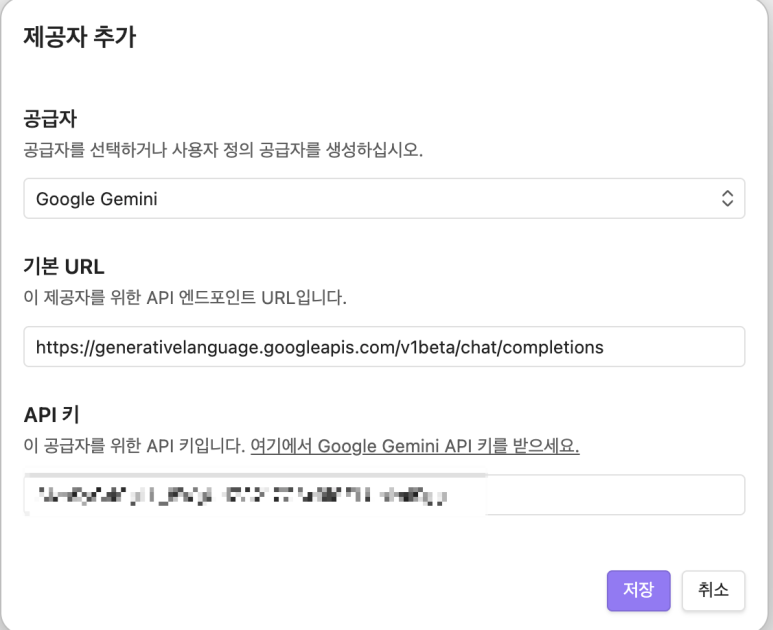The height and width of the screenshot is (630, 773).
Task: Click the 제공자 추가 dialog title
Action: pyautogui.click(x=79, y=39)
